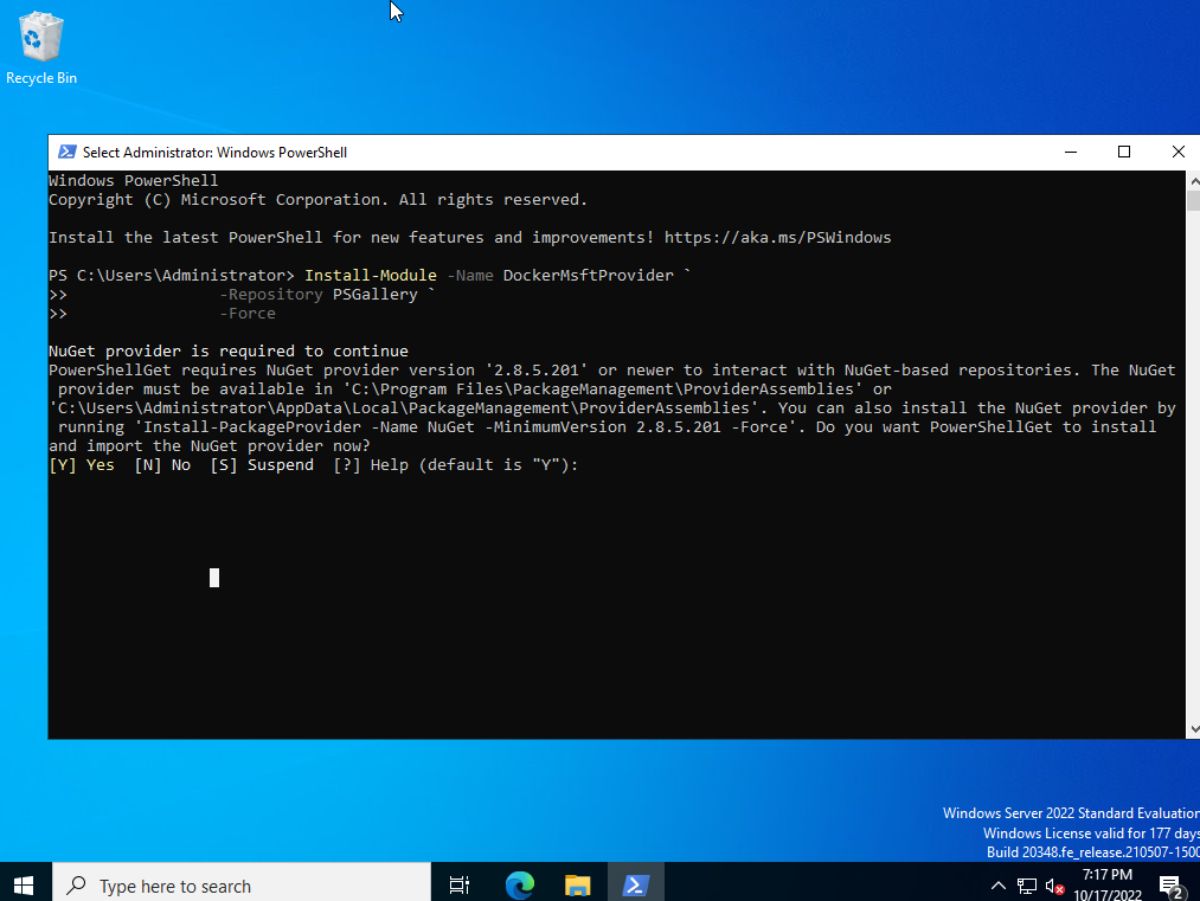
Task: Open the Recycle Bin
Action: pos(40,40)
